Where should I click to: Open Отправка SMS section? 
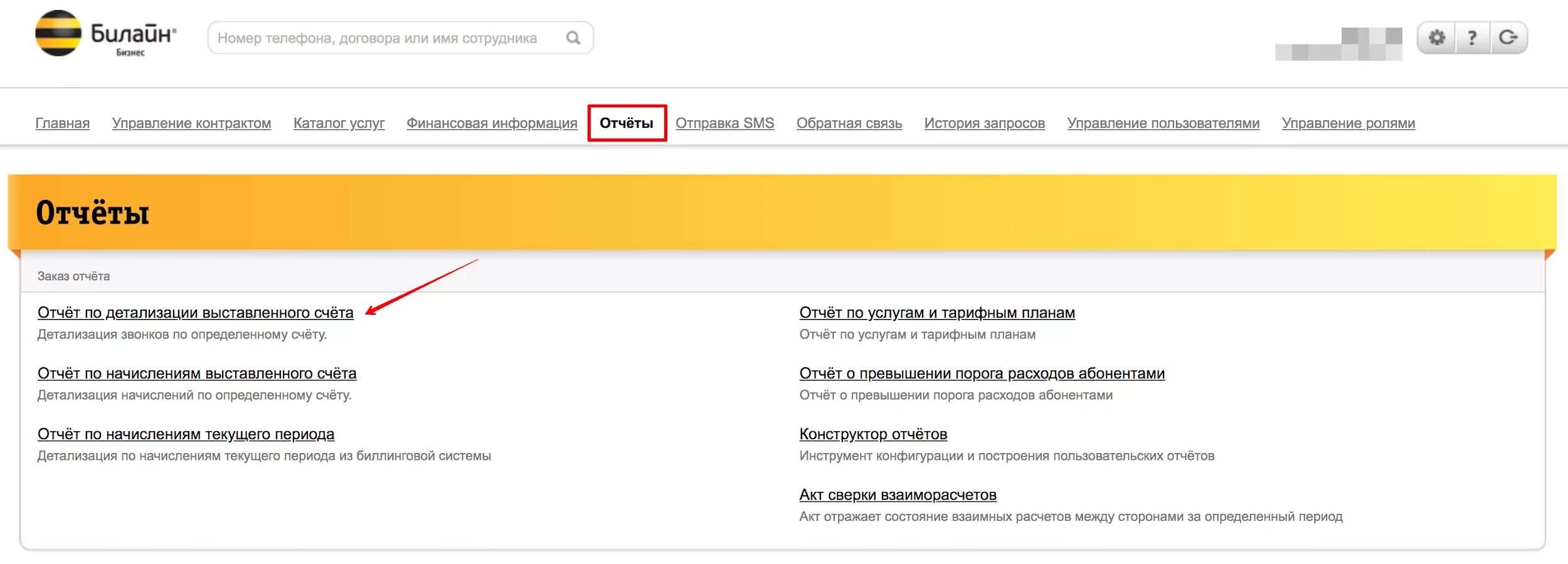pyautogui.click(x=724, y=123)
